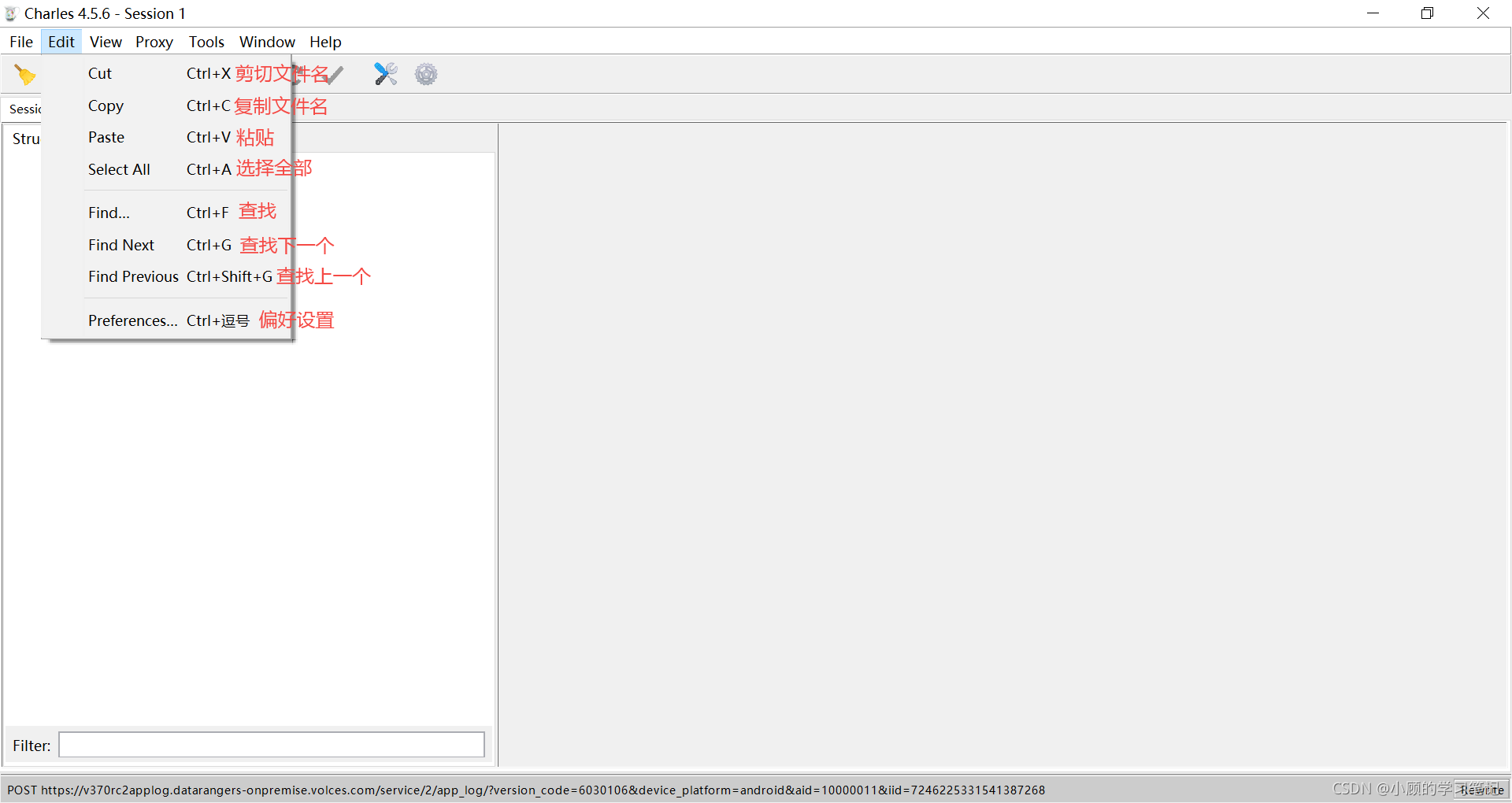Click the Filter text input field
This screenshot has width=1512, height=803.
pyautogui.click(x=272, y=745)
